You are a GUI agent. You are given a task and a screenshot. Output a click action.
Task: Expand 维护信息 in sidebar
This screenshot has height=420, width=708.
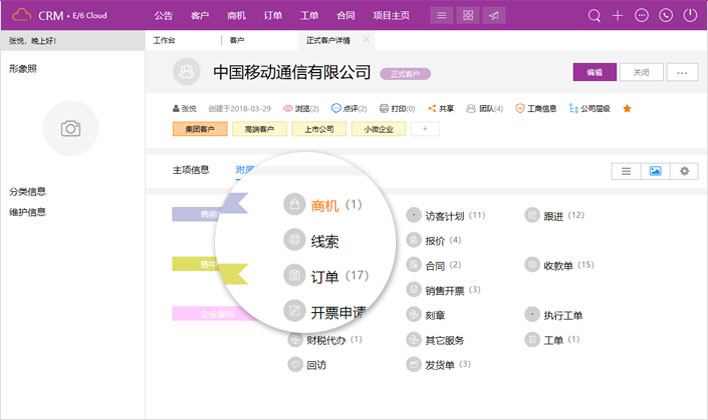tap(28, 212)
